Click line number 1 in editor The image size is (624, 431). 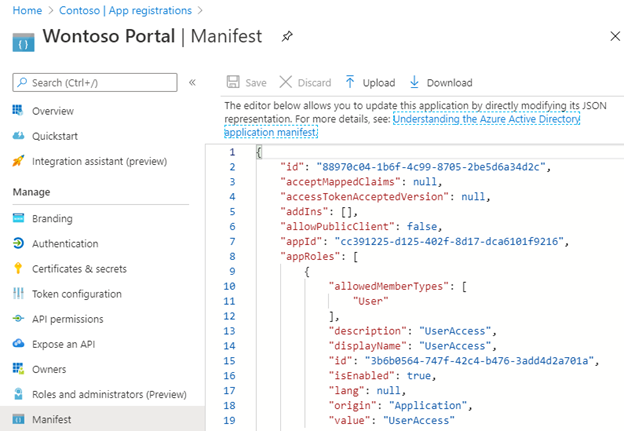[232, 152]
